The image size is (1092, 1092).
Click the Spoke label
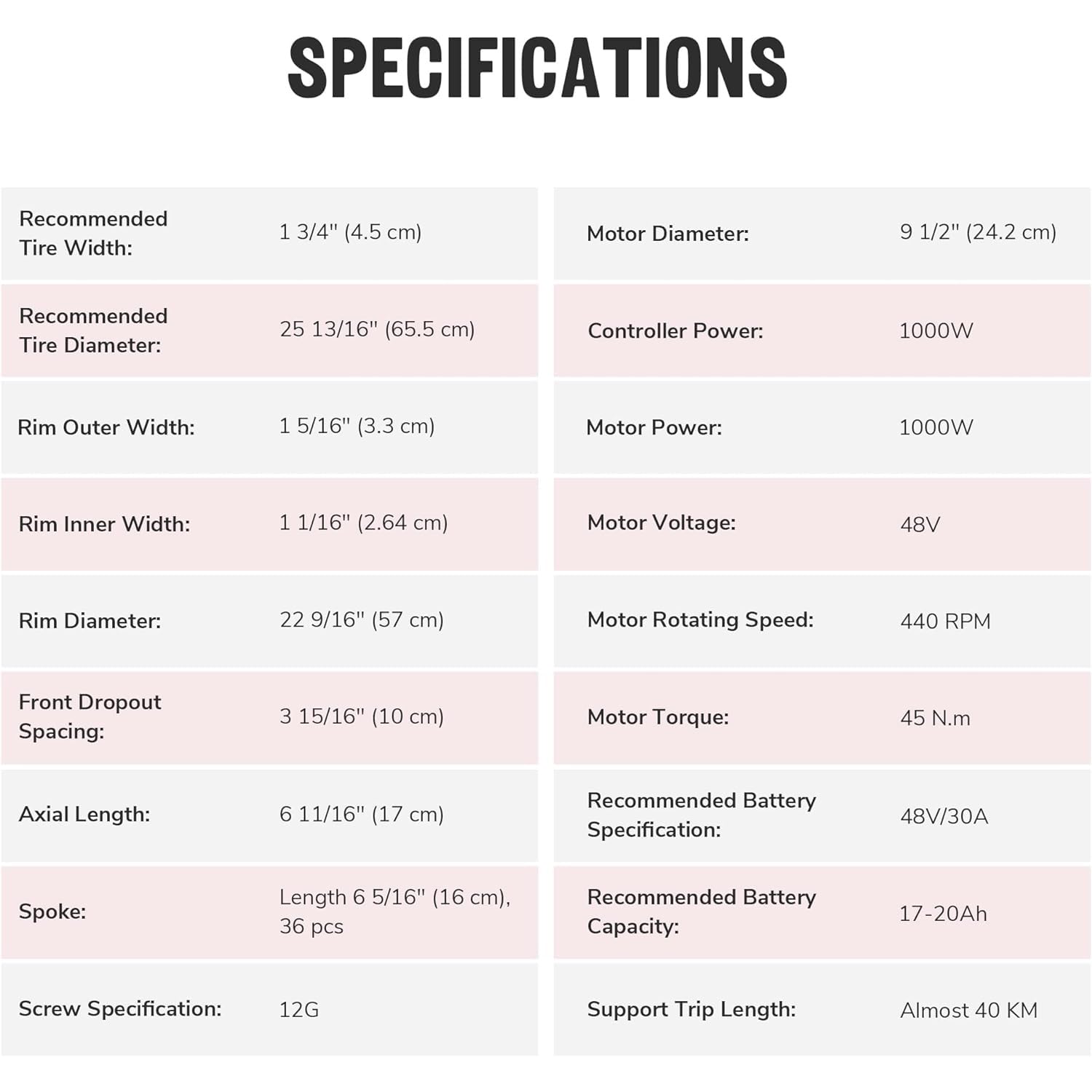coord(52,911)
